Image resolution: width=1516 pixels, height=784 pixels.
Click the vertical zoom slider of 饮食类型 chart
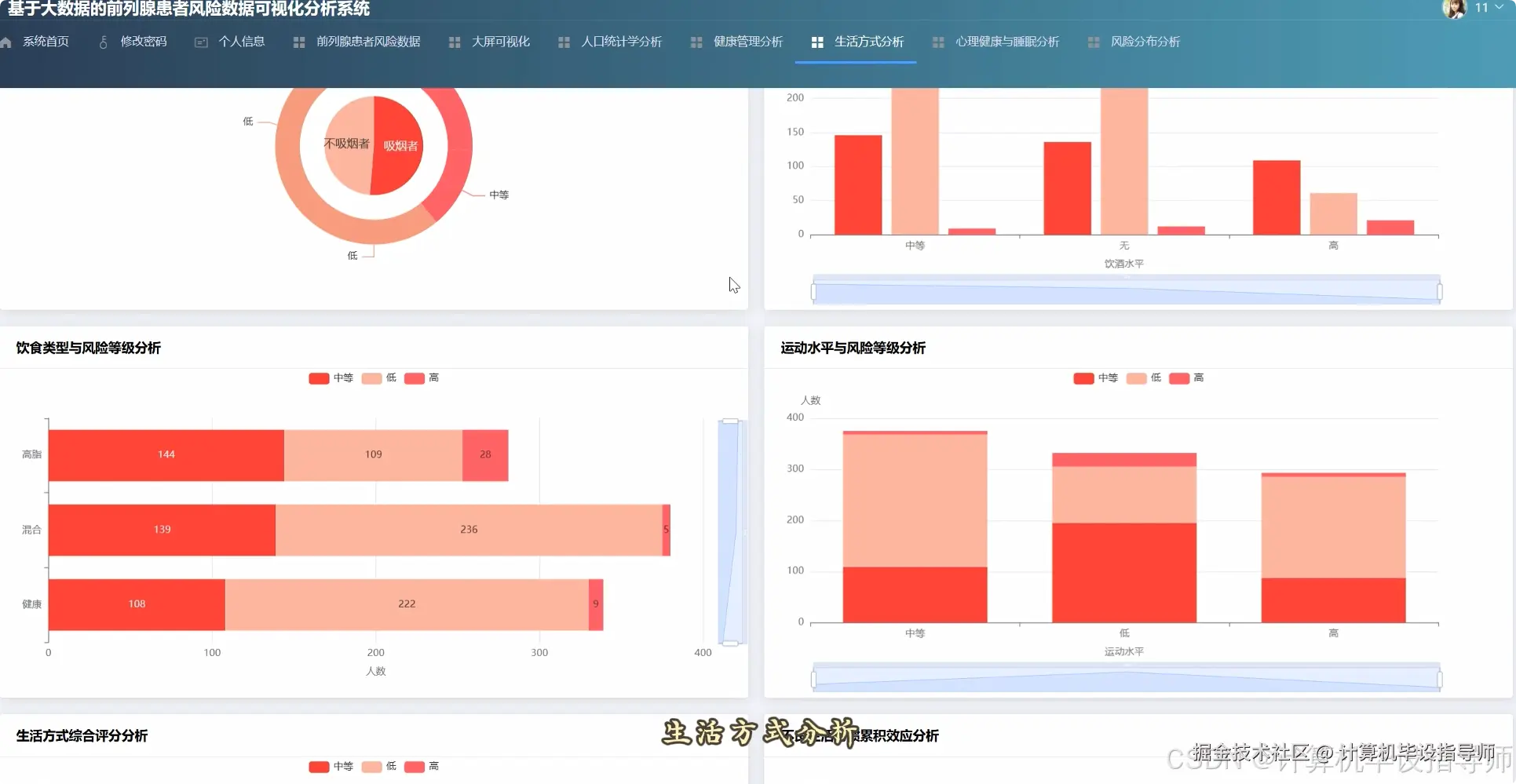click(730, 532)
